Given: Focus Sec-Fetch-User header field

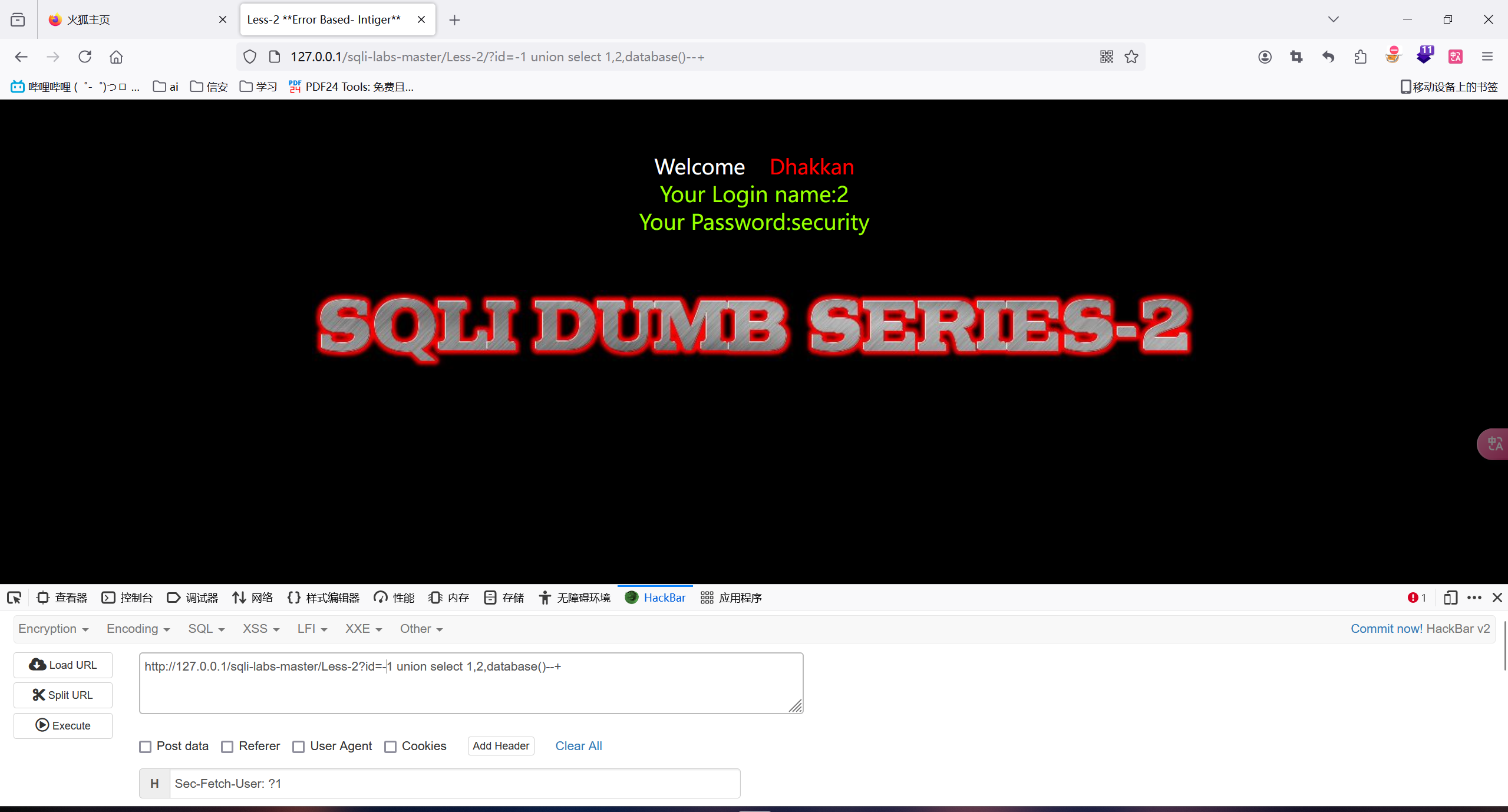Looking at the screenshot, I should pyautogui.click(x=454, y=784).
